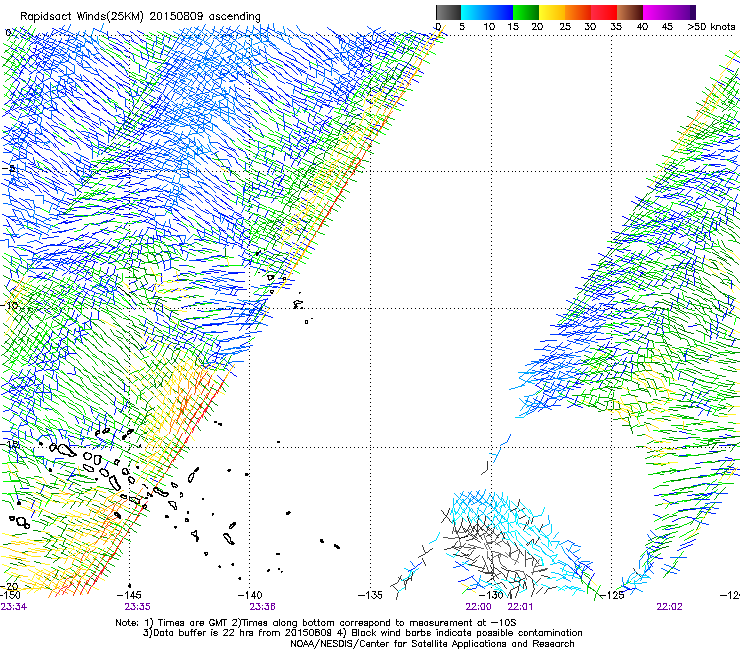Click the '-10' latitude axis label
Screen dimensions: 740x650
pyautogui.click(x=10, y=305)
